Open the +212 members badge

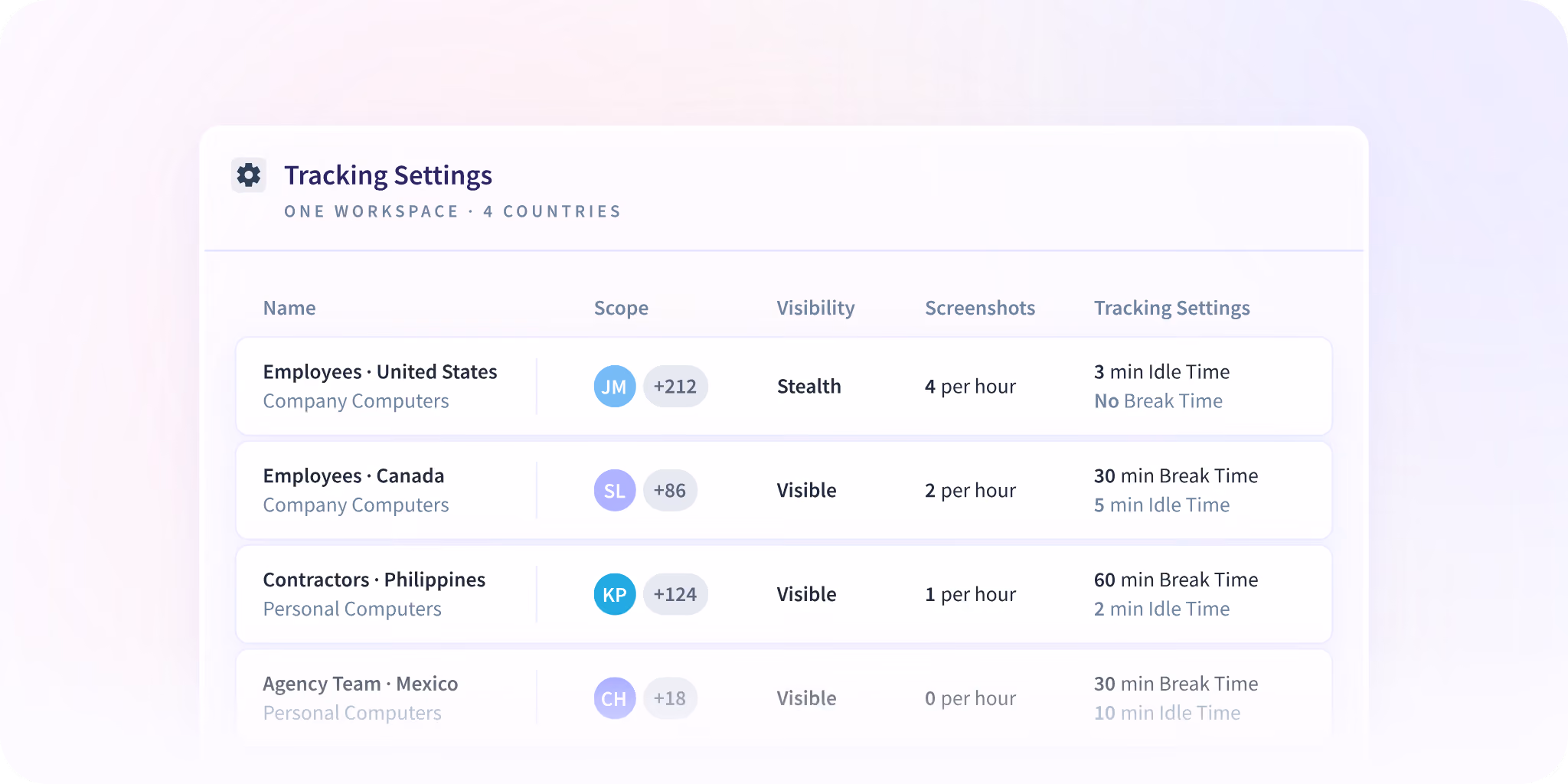[x=675, y=387]
